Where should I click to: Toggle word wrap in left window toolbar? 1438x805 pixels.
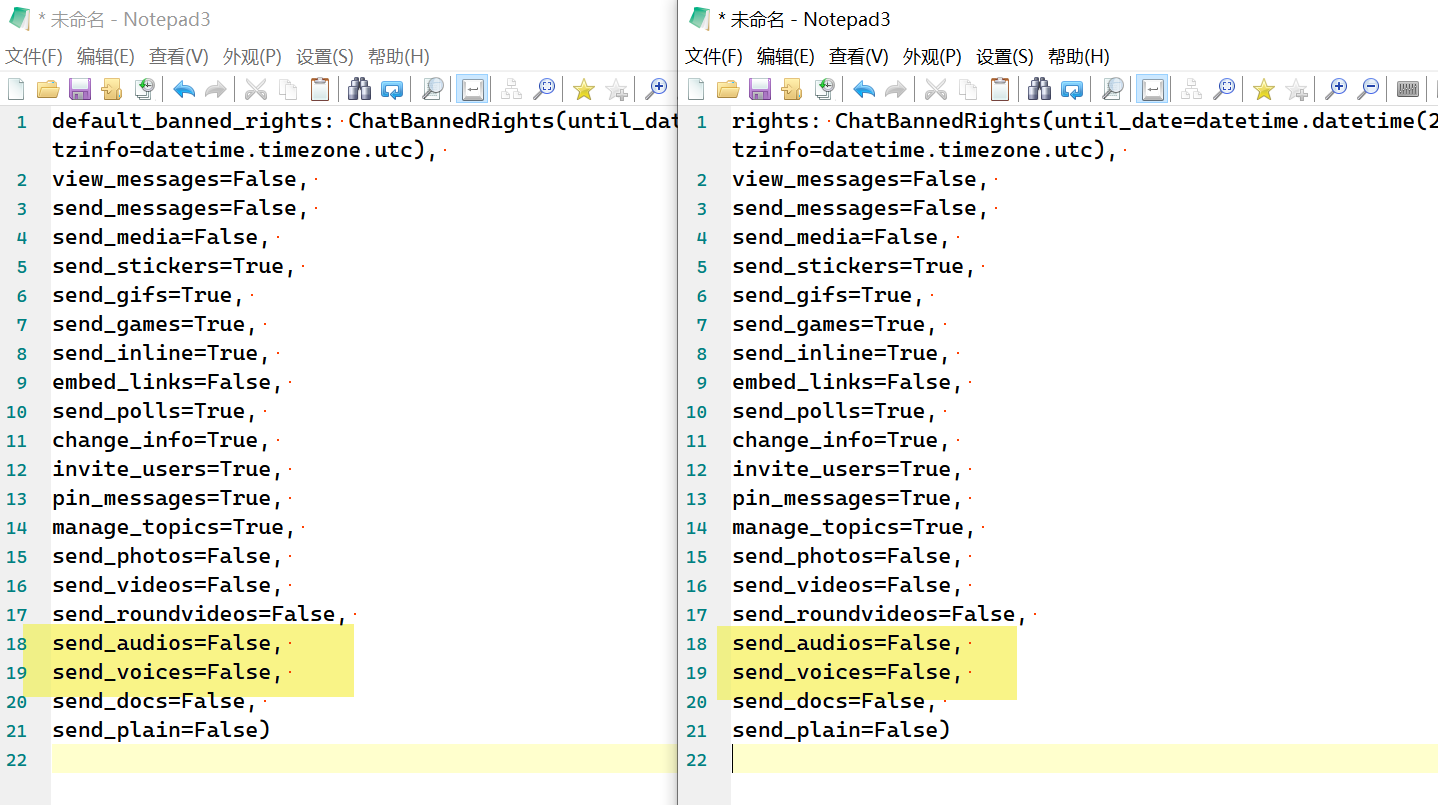tap(472, 90)
